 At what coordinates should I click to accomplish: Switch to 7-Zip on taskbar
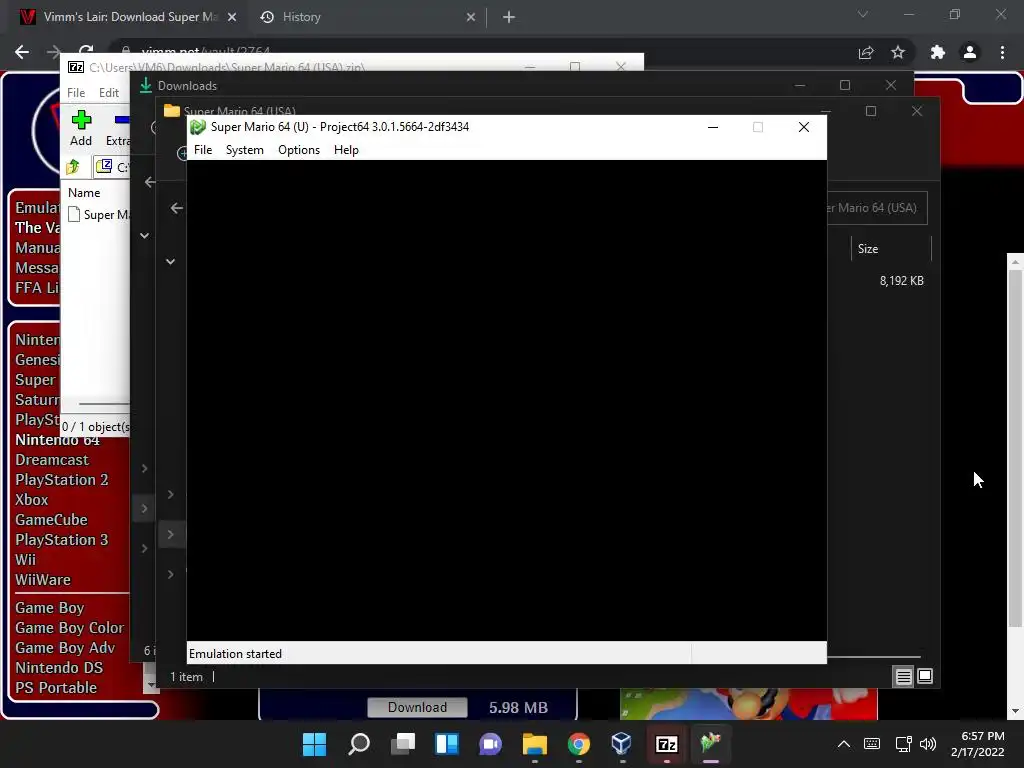(666, 744)
